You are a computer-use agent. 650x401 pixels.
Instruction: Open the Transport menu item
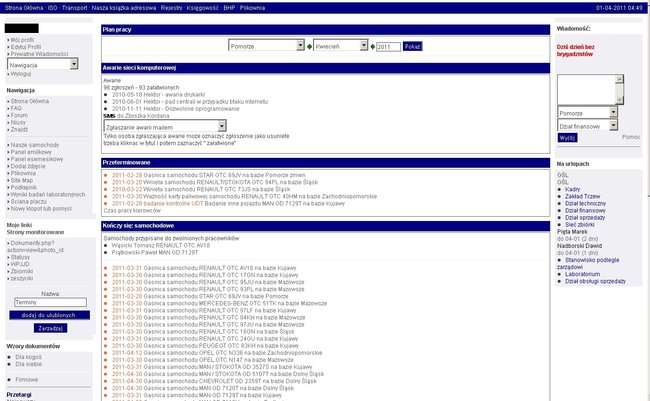coord(69,7)
